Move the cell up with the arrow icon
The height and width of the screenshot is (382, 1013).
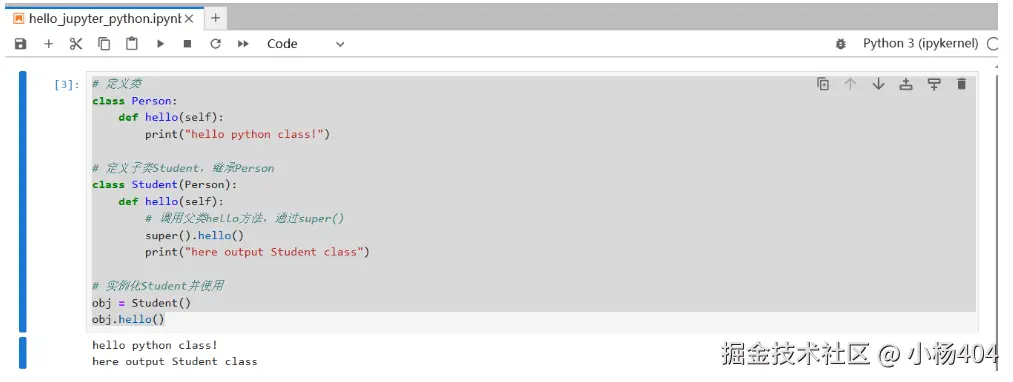pyautogui.click(x=850, y=84)
